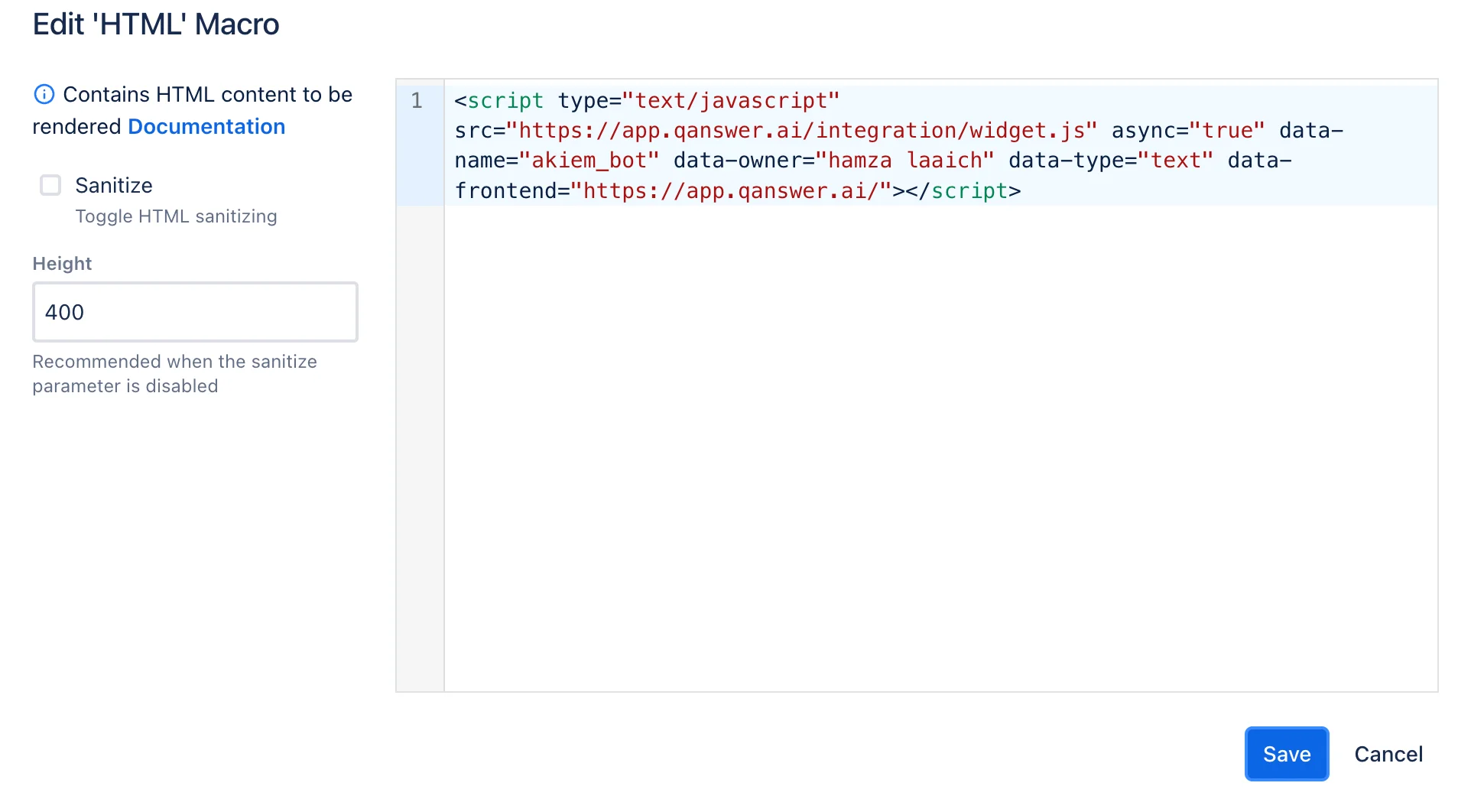
Task: Click the data-frontend URL value in the code
Action: [x=732, y=190]
